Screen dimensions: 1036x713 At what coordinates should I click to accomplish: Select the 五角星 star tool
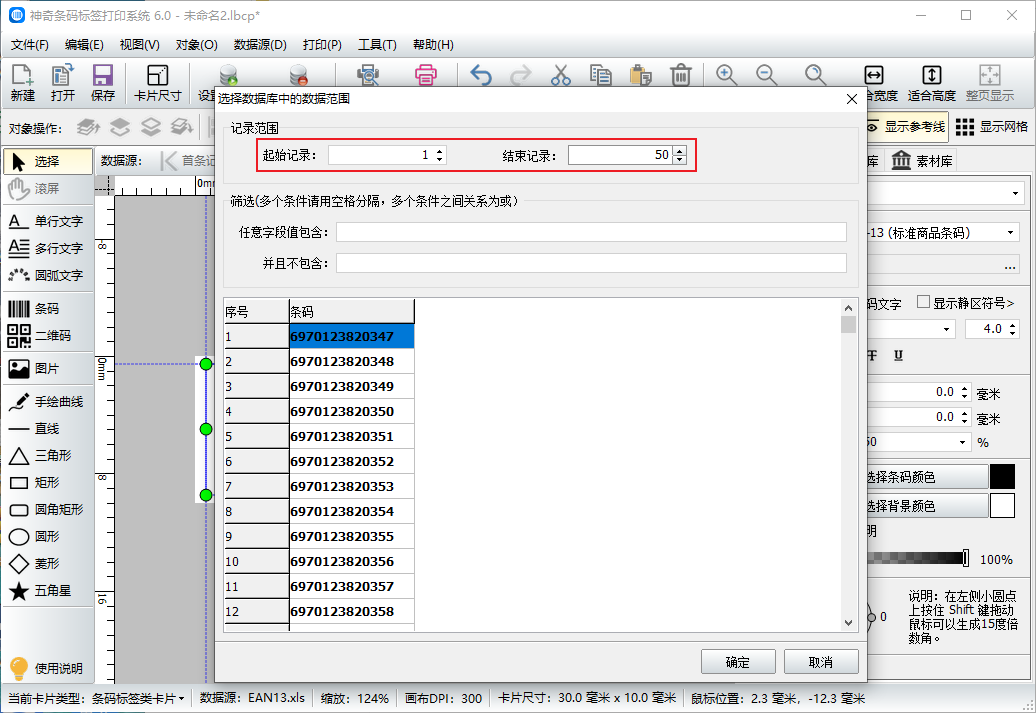pyautogui.click(x=48, y=591)
